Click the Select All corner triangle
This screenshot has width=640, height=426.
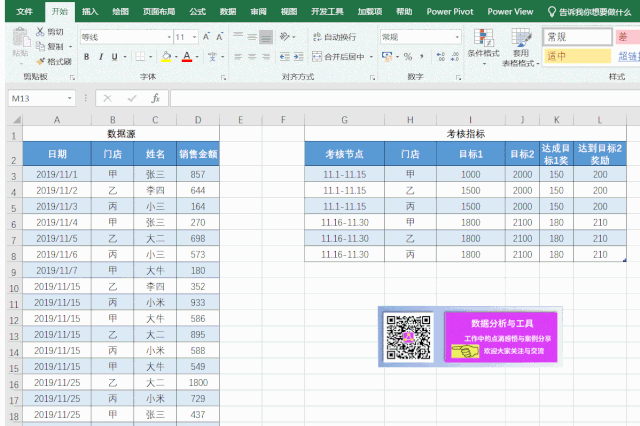[16, 120]
